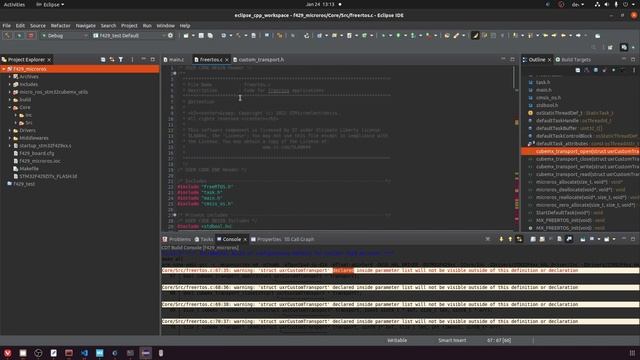Expand the Drivers folder
This screenshot has height=360, width=640.
click(10, 131)
